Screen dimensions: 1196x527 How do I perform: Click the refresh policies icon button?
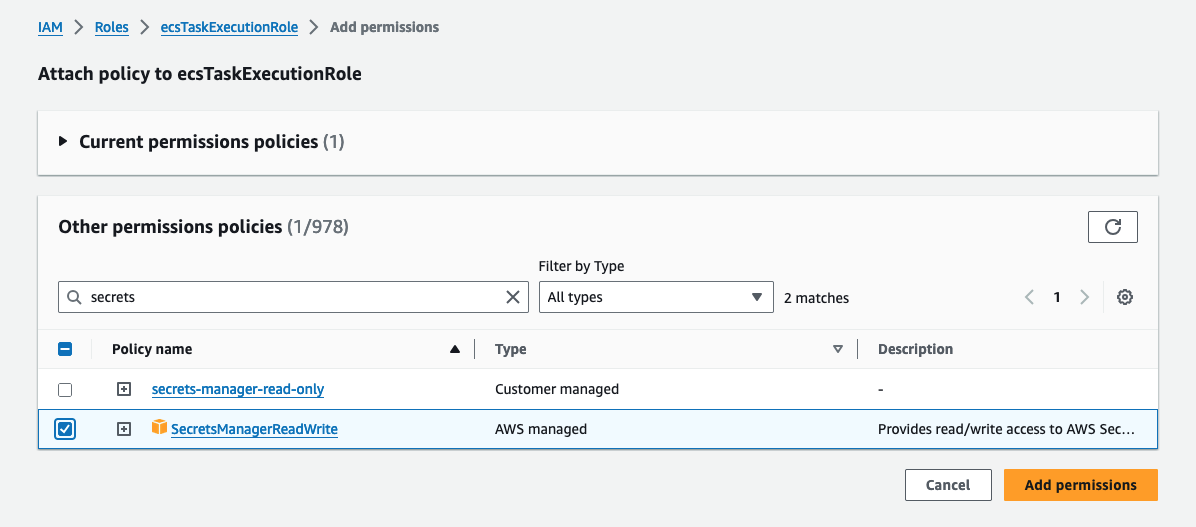pos(1112,227)
